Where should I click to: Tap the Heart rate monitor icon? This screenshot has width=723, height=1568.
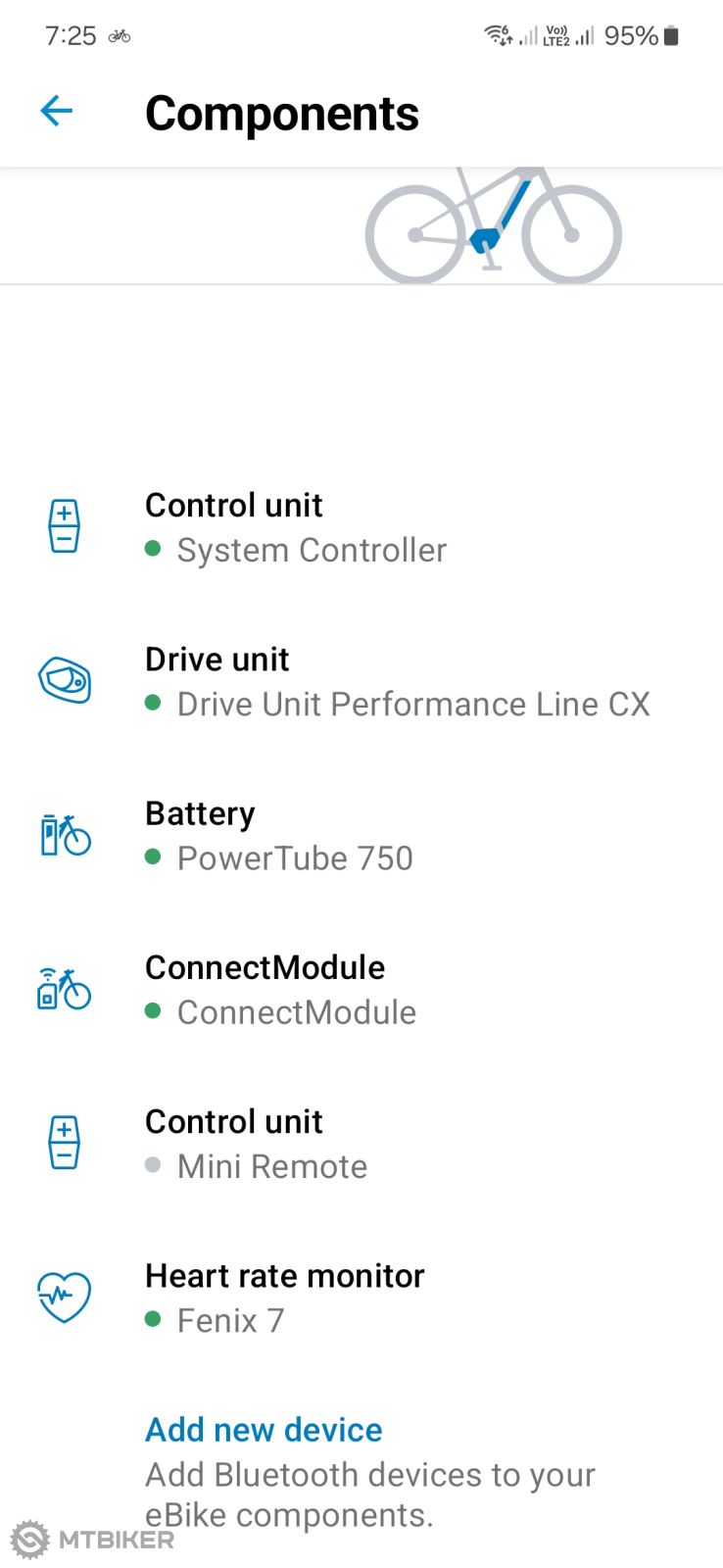click(x=65, y=1297)
